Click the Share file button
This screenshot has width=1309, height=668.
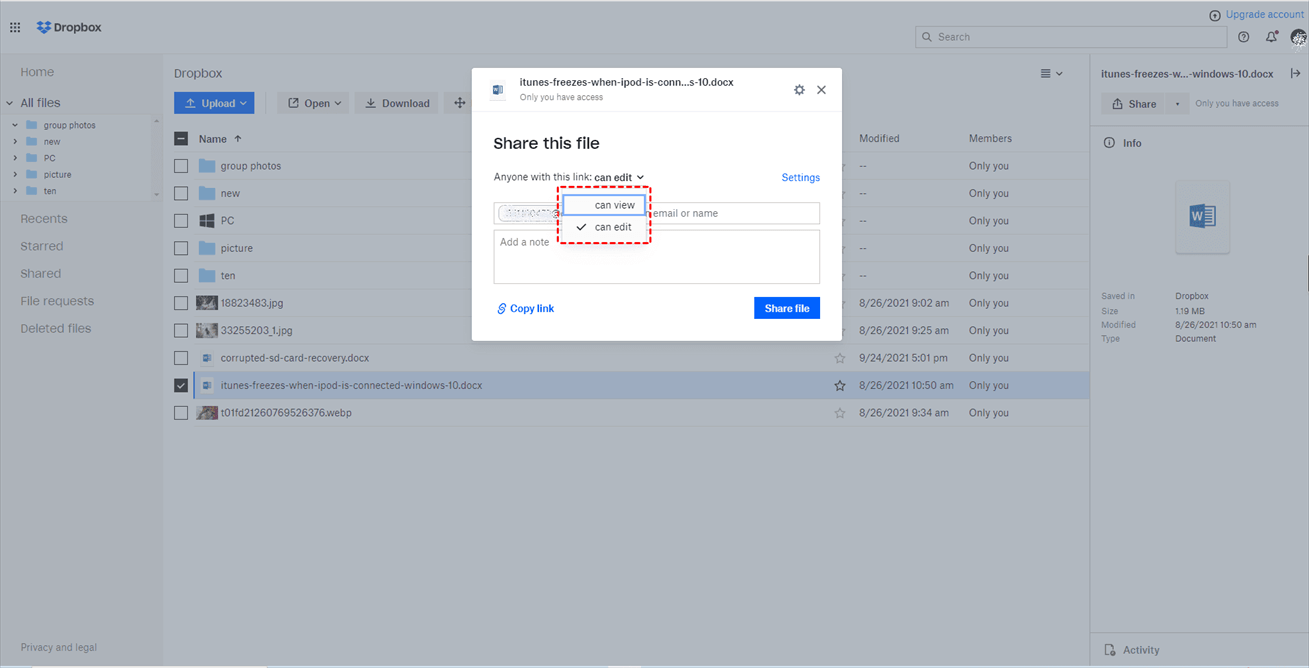(x=787, y=308)
